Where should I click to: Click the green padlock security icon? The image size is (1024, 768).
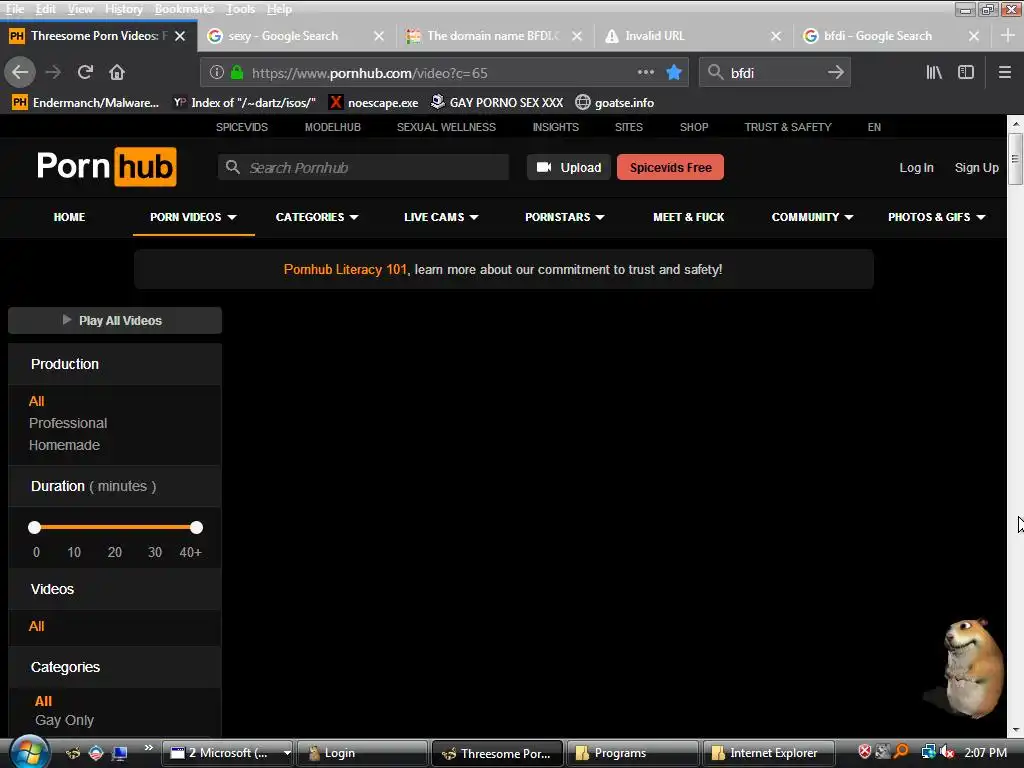pyautogui.click(x=237, y=72)
